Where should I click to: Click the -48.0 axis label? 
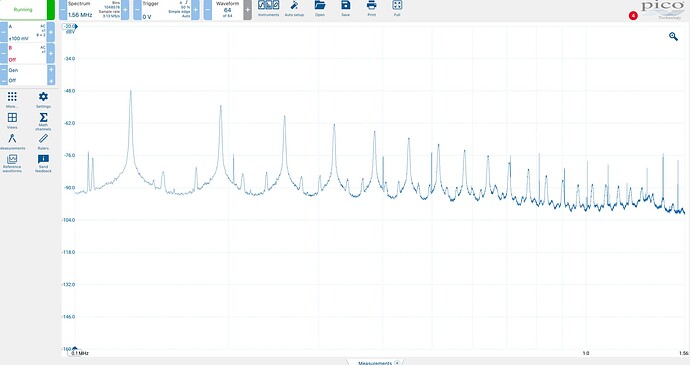[70, 91]
